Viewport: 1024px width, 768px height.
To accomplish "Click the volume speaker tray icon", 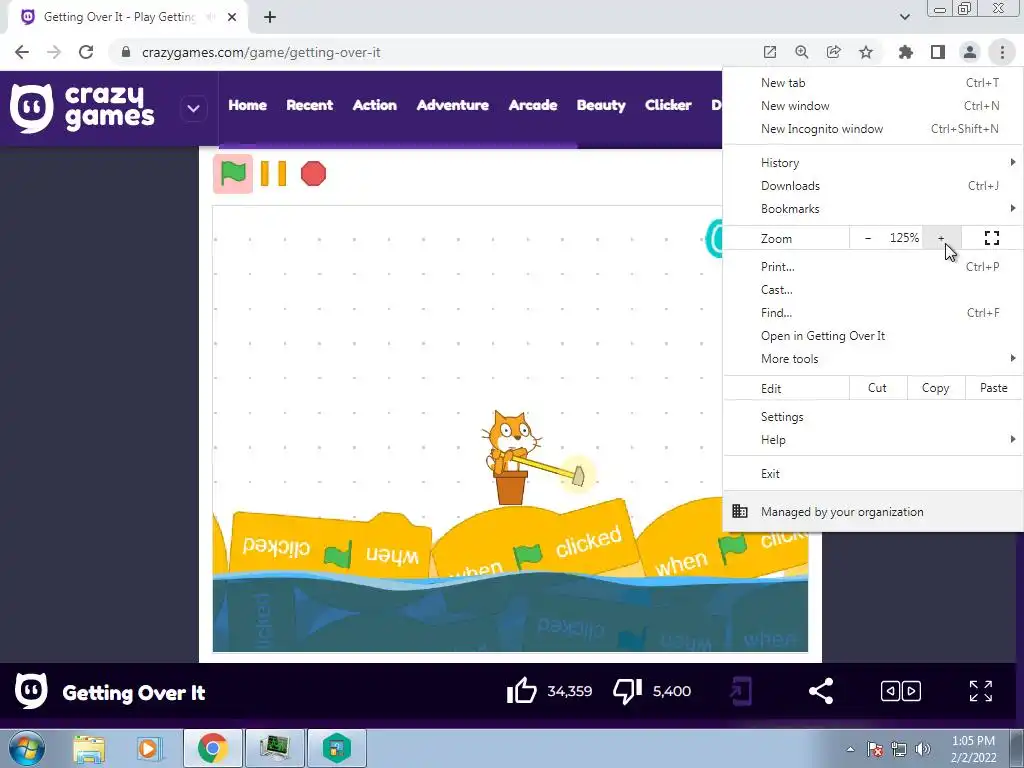I will tap(923, 748).
